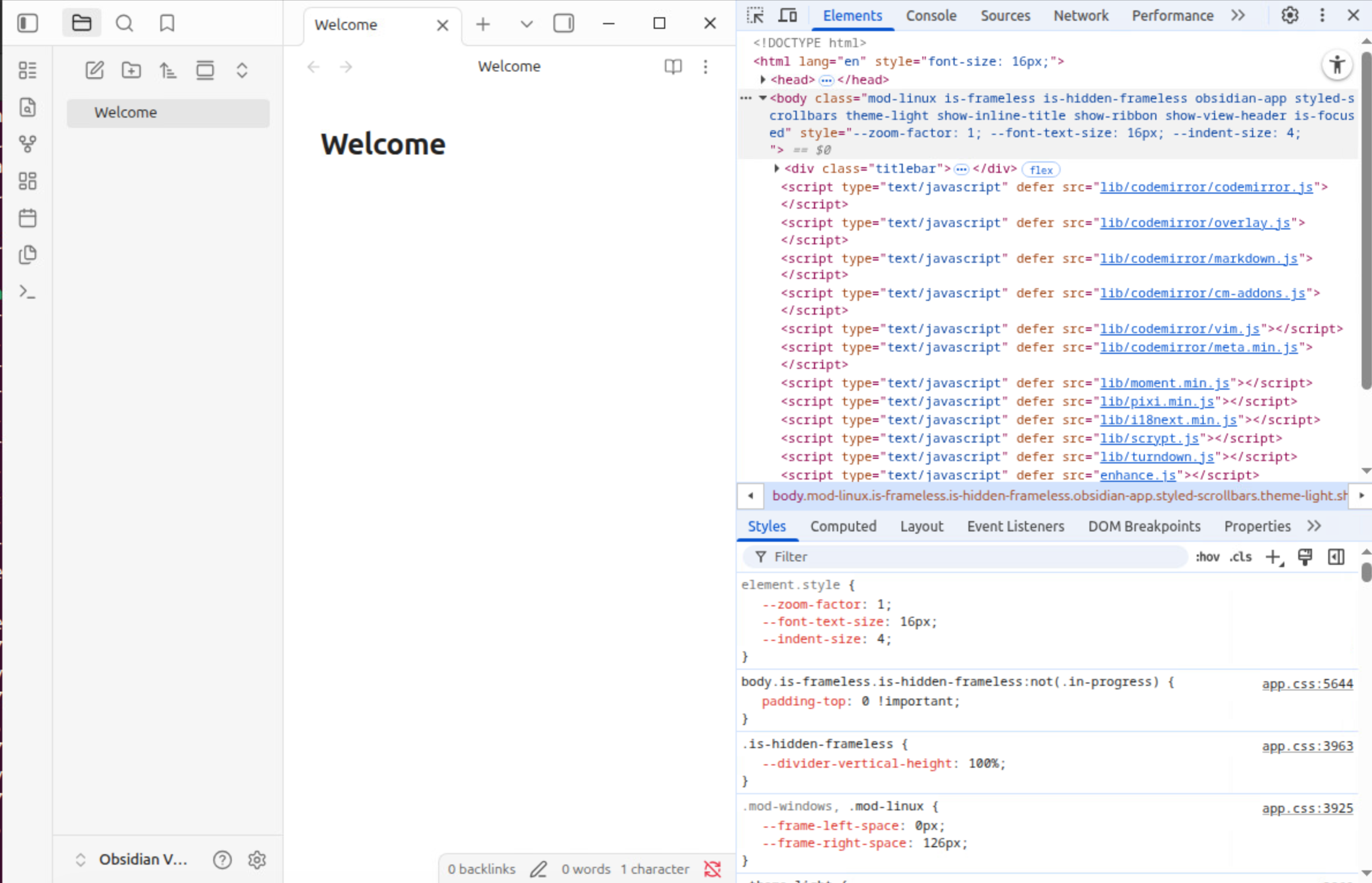Toggle reading view with book icon
The height and width of the screenshot is (883, 1372).
pyautogui.click(x=673, y=67)
